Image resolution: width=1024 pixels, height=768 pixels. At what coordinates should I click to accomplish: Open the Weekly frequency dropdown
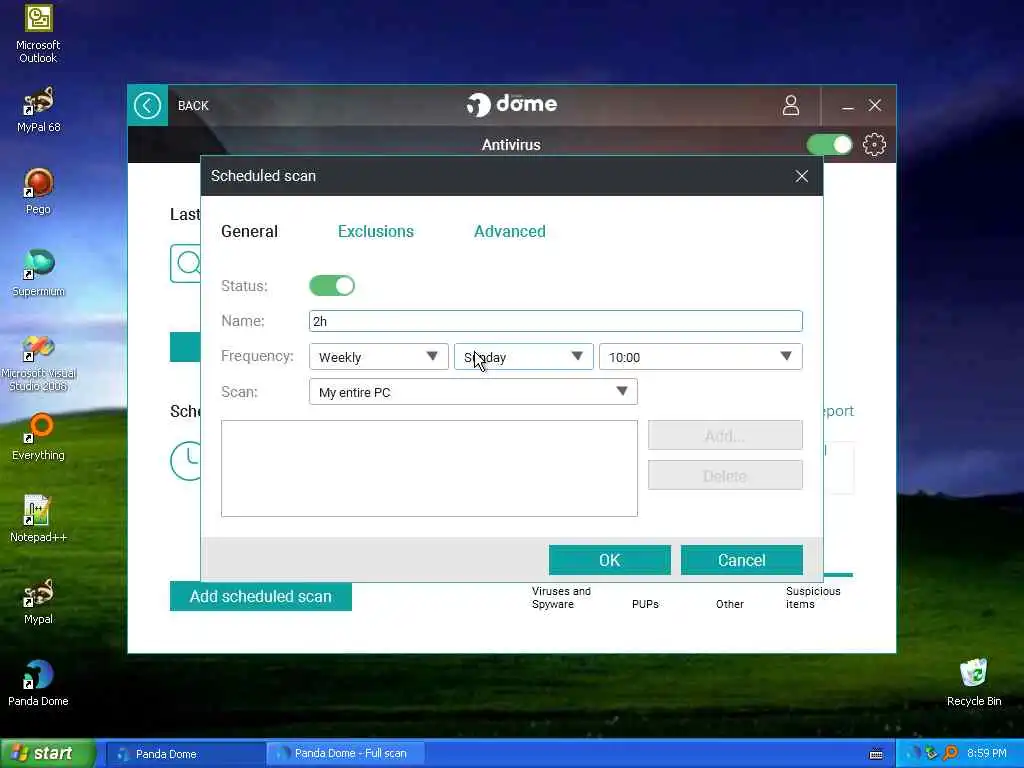pyautogui.click(x=378, y=357)
